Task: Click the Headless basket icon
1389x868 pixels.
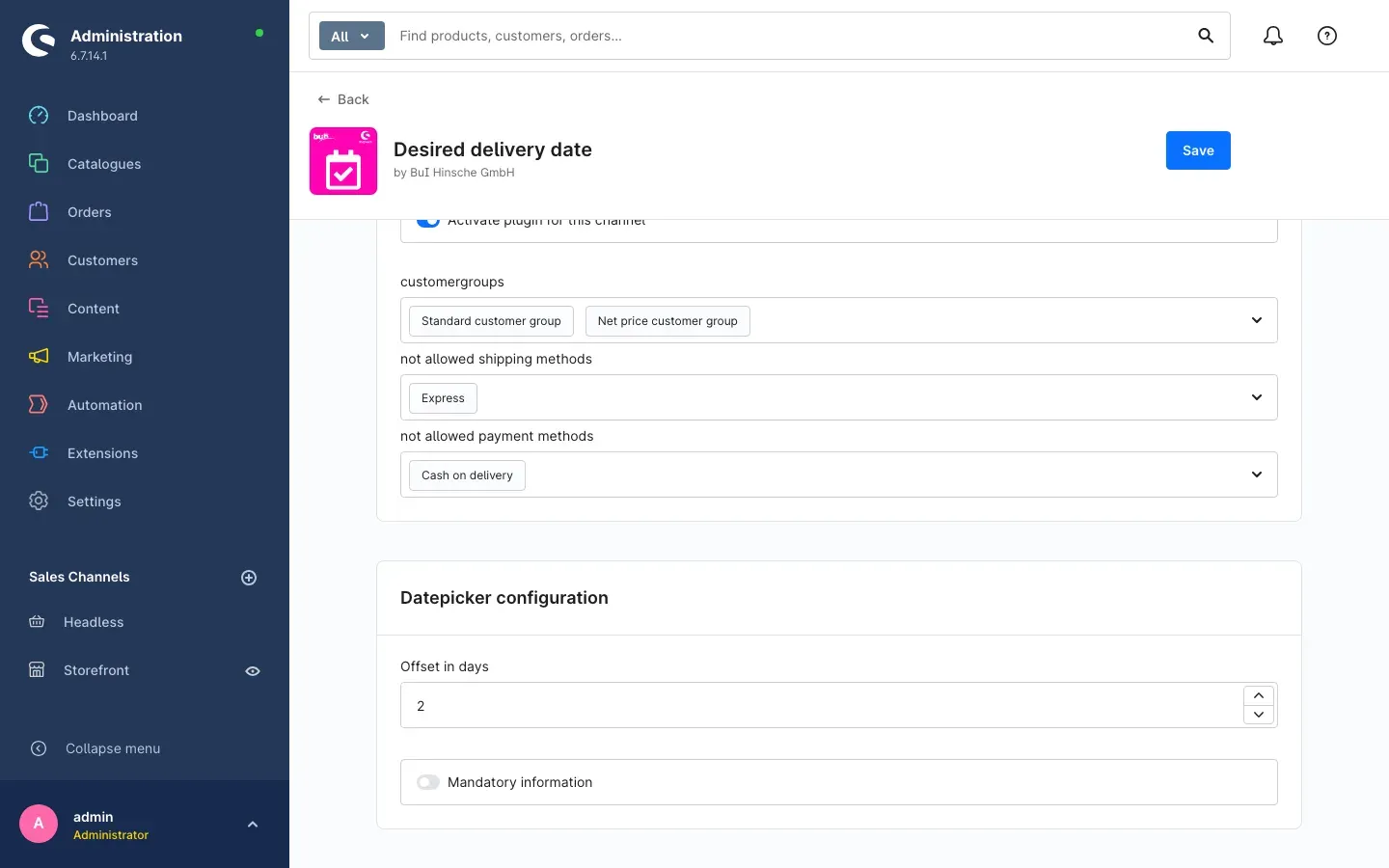Action: (x=37, y=622)
